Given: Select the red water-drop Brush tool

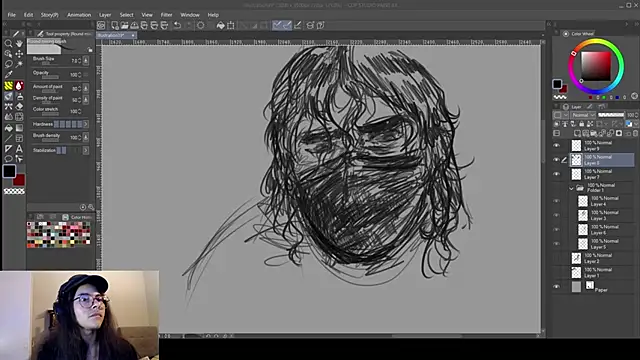Looking at the screenshot, I should click(x=19, y=86).
